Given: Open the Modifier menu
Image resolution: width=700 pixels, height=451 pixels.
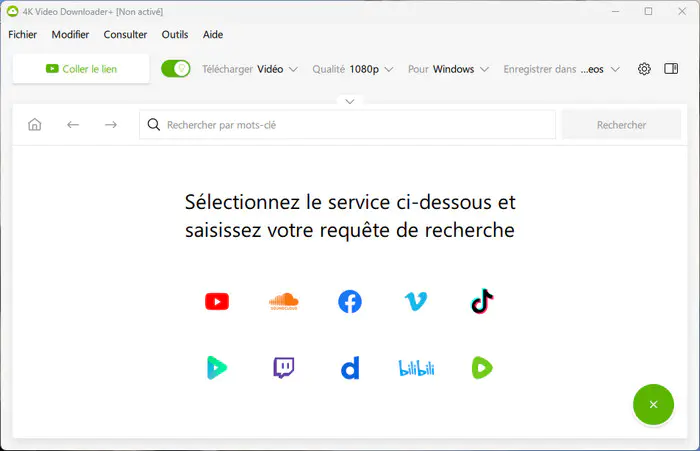Looking at the screenshot, I should tap(70, 34).
